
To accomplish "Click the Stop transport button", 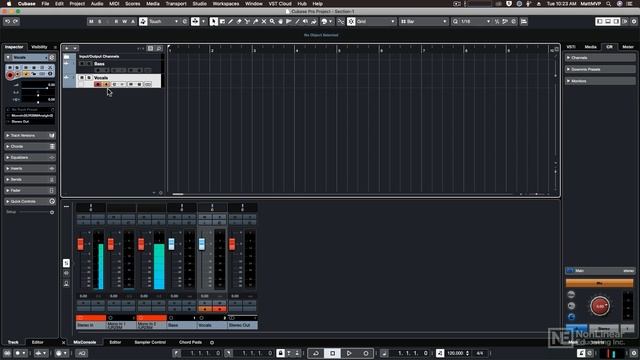I will (x=332, y=353).
